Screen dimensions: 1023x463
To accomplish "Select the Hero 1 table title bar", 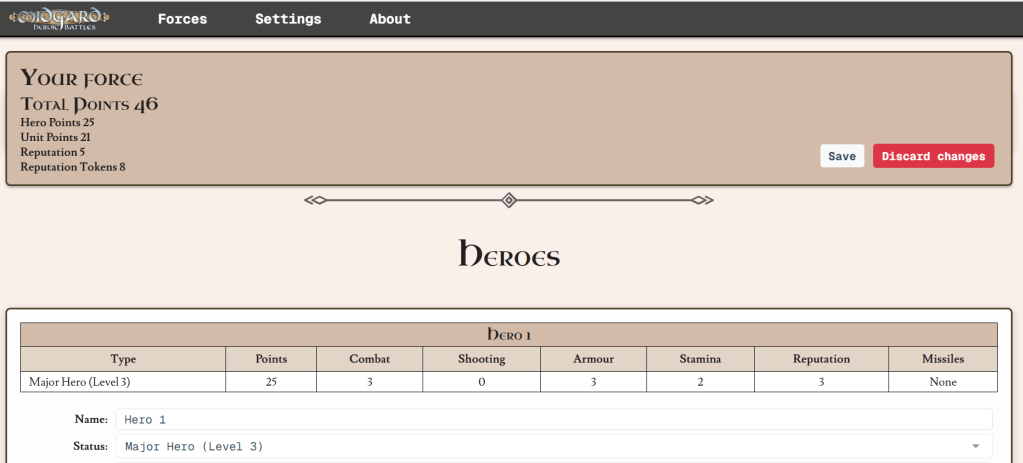I will pos(509,334).
